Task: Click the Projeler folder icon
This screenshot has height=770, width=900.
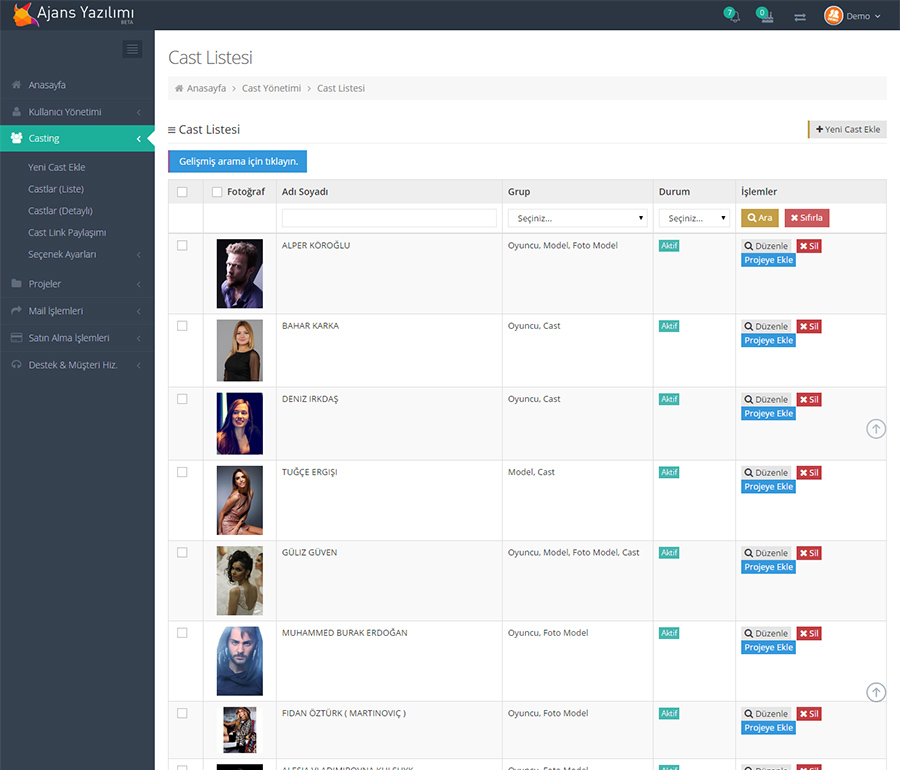Action: pos(17,283)
